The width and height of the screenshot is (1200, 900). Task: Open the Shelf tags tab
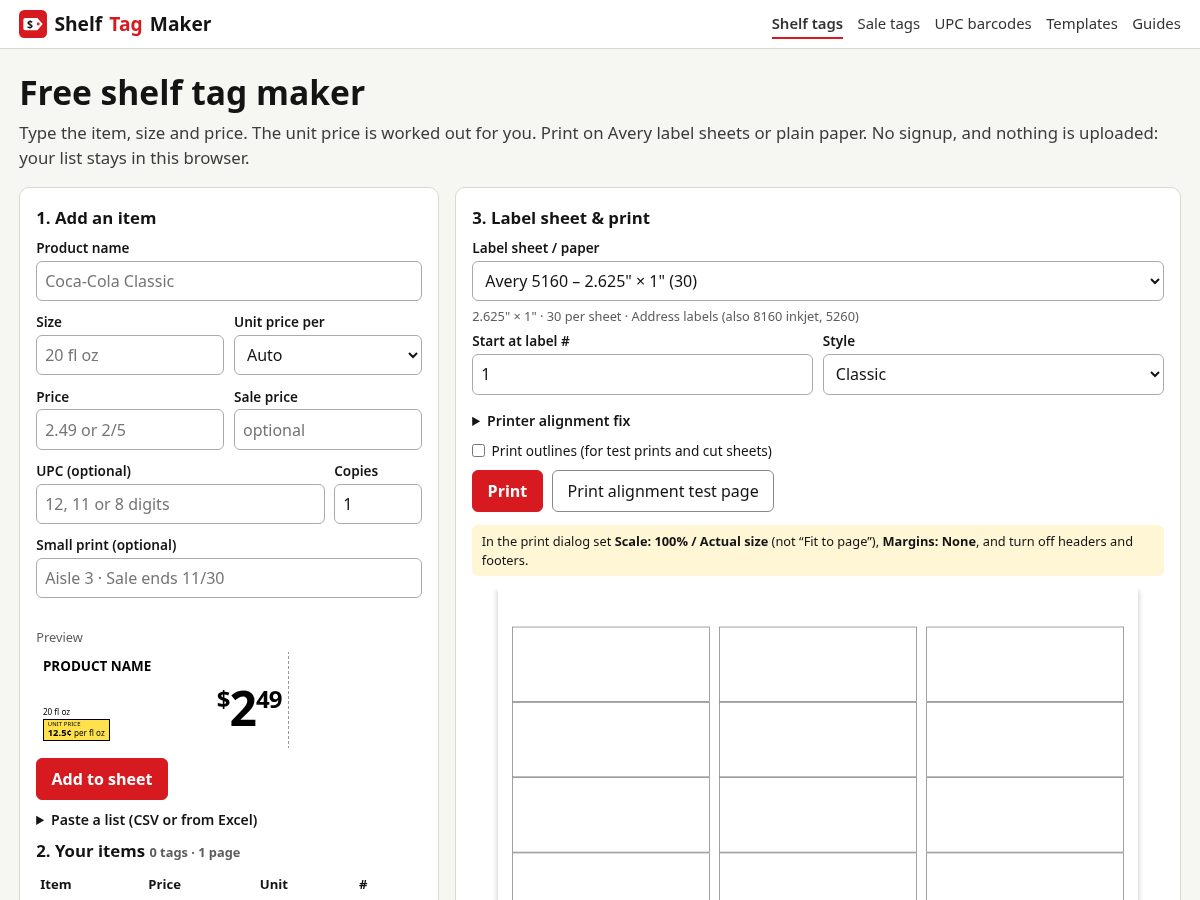point(807,24)
